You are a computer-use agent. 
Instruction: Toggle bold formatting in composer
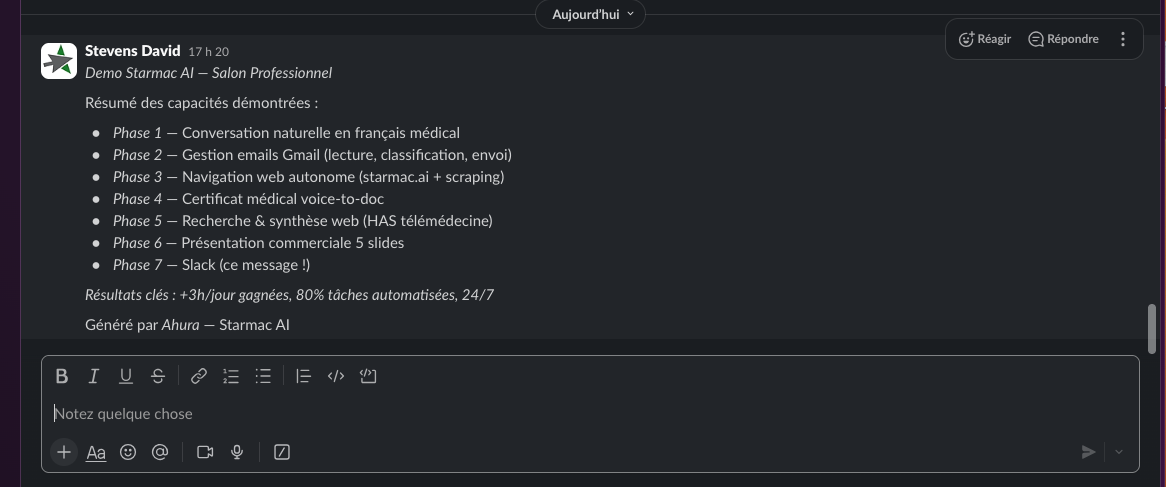tap(62, 376)
